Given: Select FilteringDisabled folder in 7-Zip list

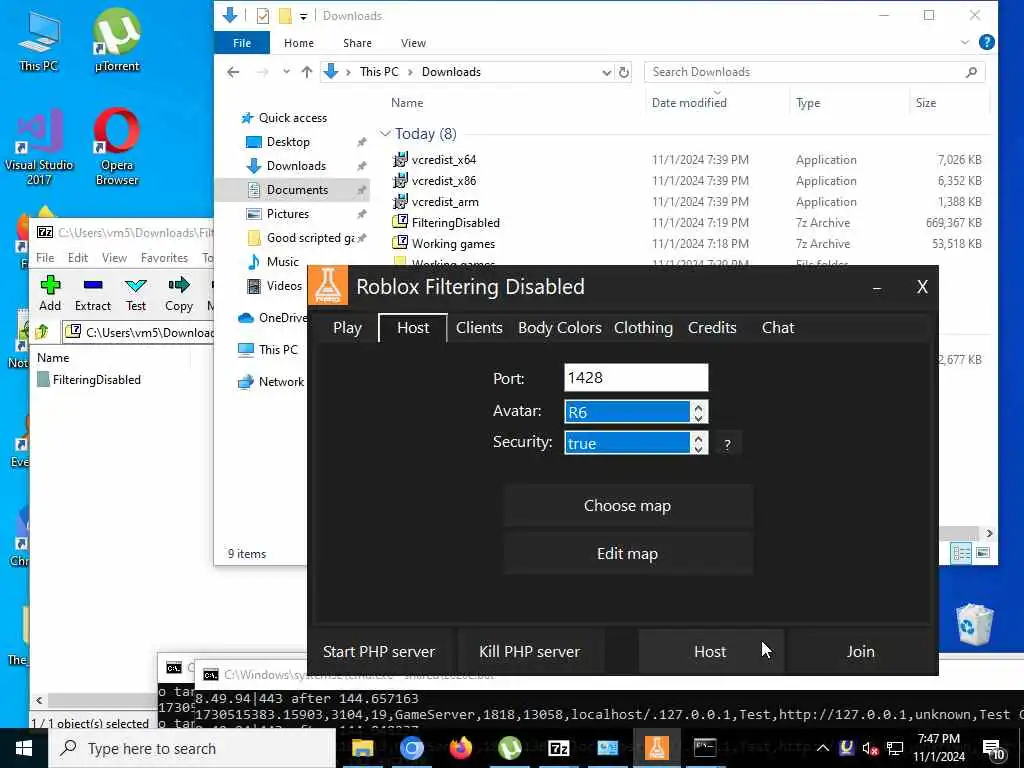Looking at the screenshot, I should pos(89,380).
